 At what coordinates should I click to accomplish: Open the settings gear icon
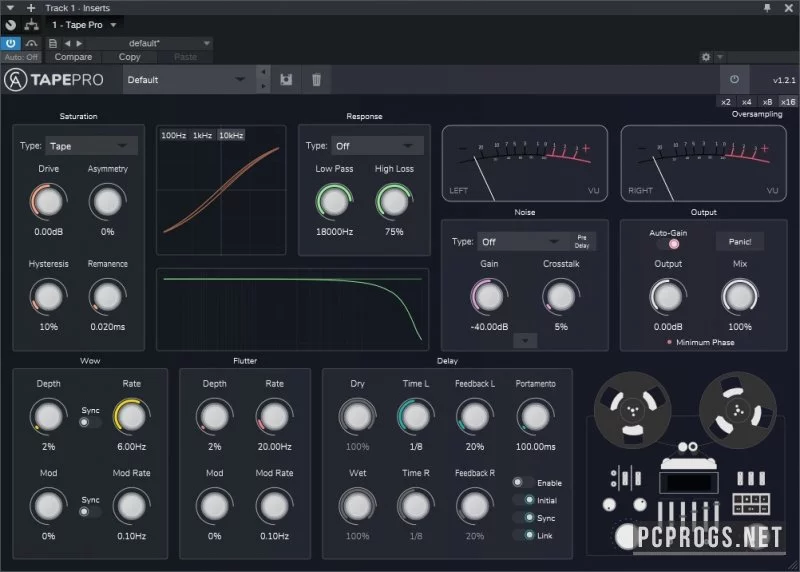pos(706,57)
